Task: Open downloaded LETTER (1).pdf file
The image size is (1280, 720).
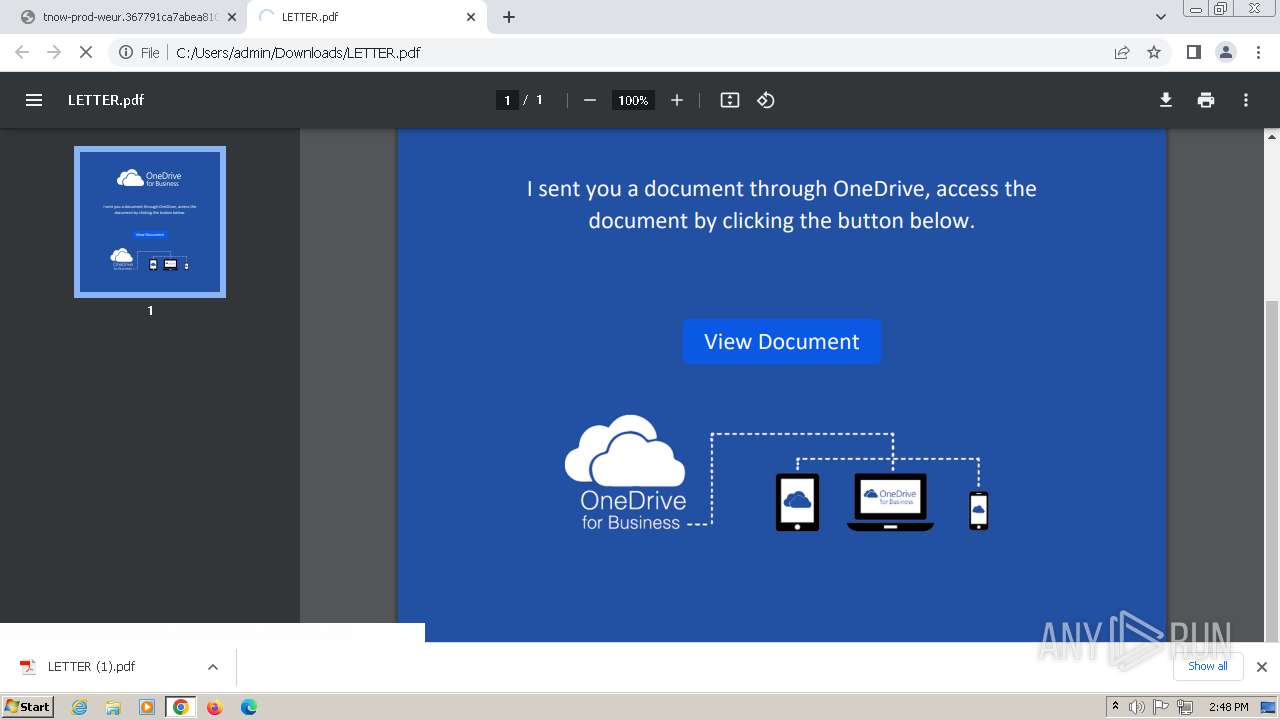Action: pyautogui.click(x=91, y=667)
